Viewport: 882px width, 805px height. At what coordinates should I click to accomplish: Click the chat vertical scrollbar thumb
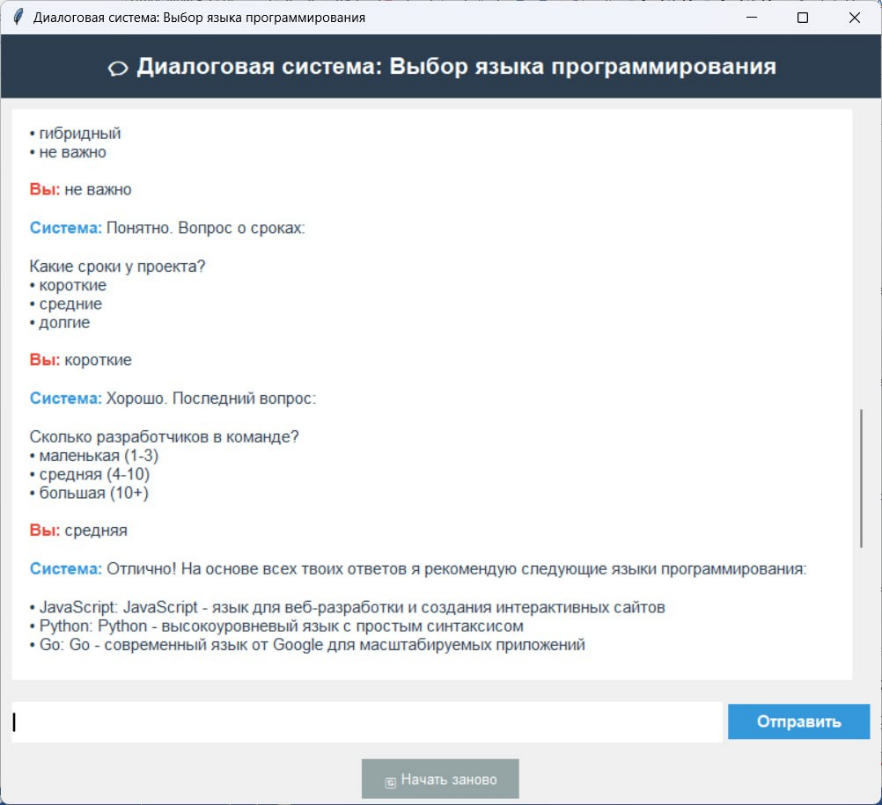pos(860,478)
